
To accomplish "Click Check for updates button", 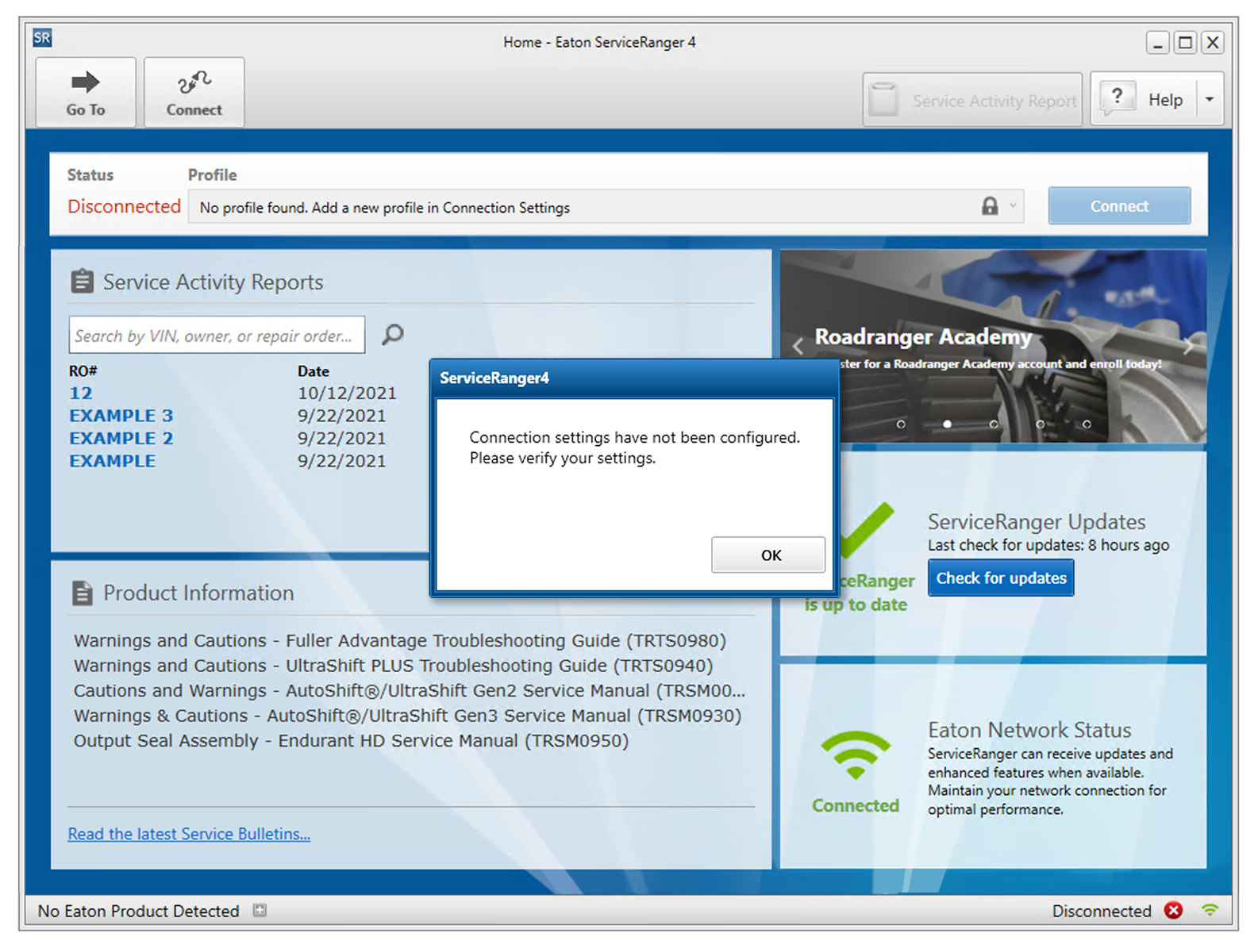I will pyautogui.click(x=1001, y=578).
